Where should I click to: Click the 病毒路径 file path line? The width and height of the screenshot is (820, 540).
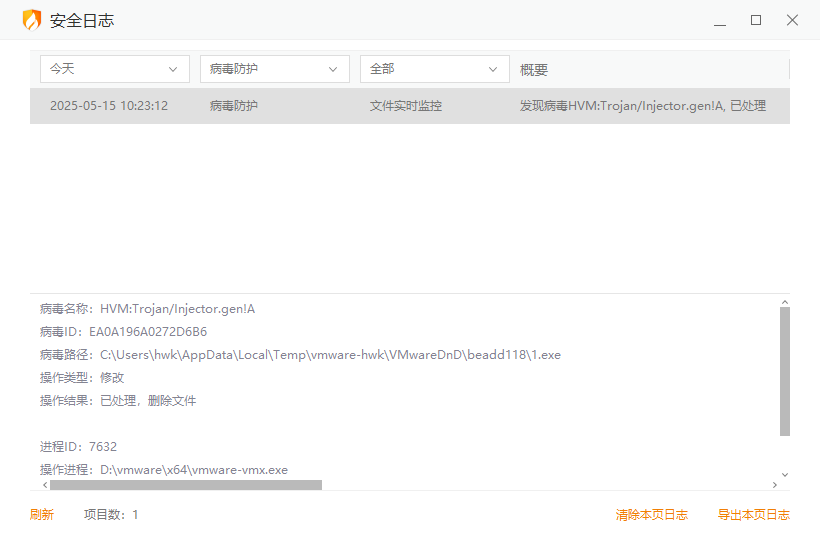click(x=300, y=355)
